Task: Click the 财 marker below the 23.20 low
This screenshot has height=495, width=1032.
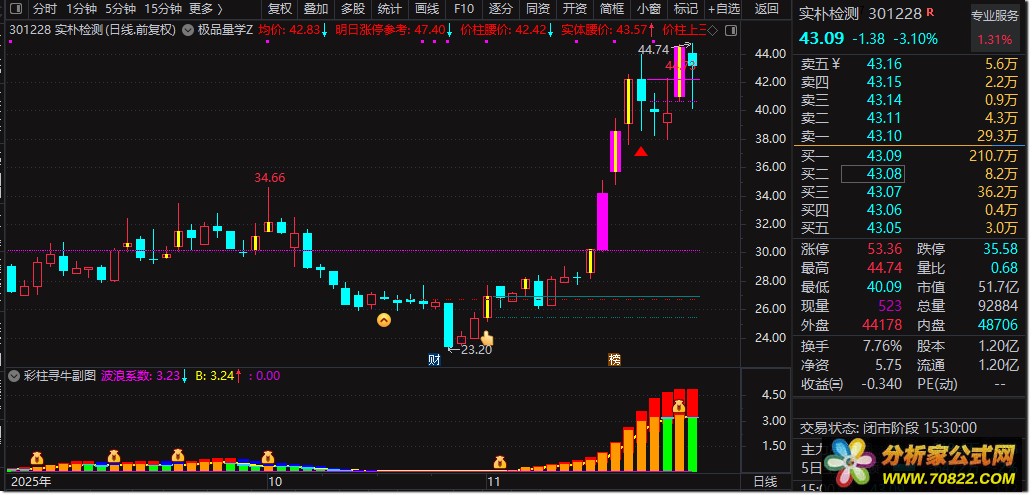Action: click(434, 359)
